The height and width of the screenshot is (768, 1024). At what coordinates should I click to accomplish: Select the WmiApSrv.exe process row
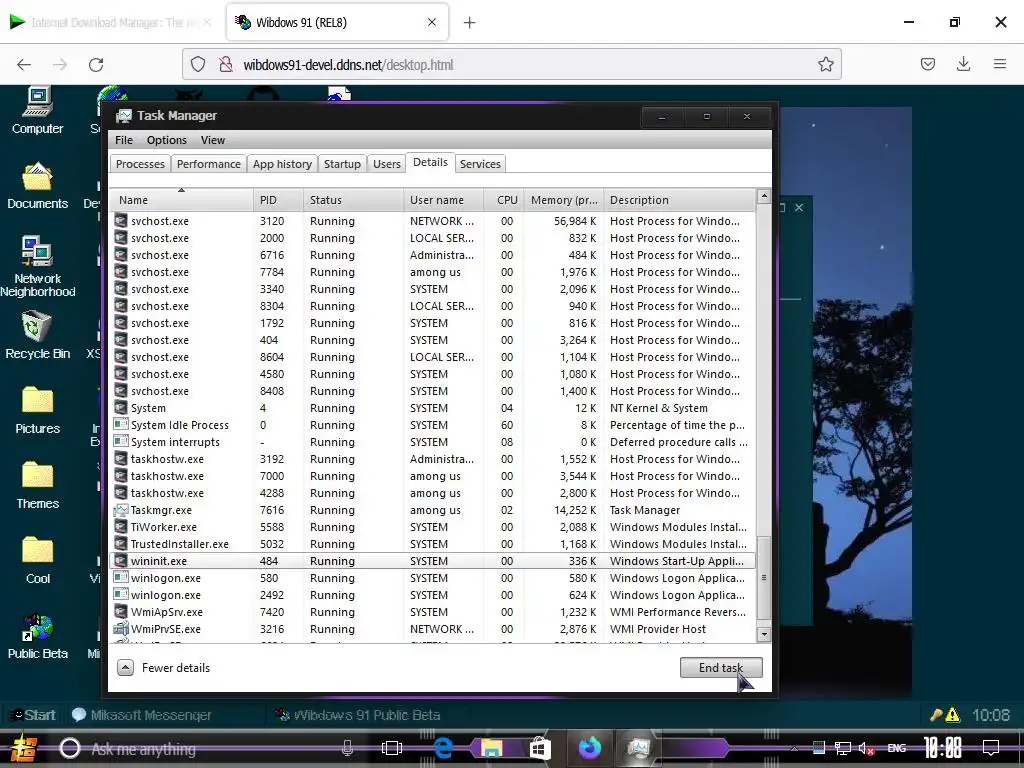[432, 612]
